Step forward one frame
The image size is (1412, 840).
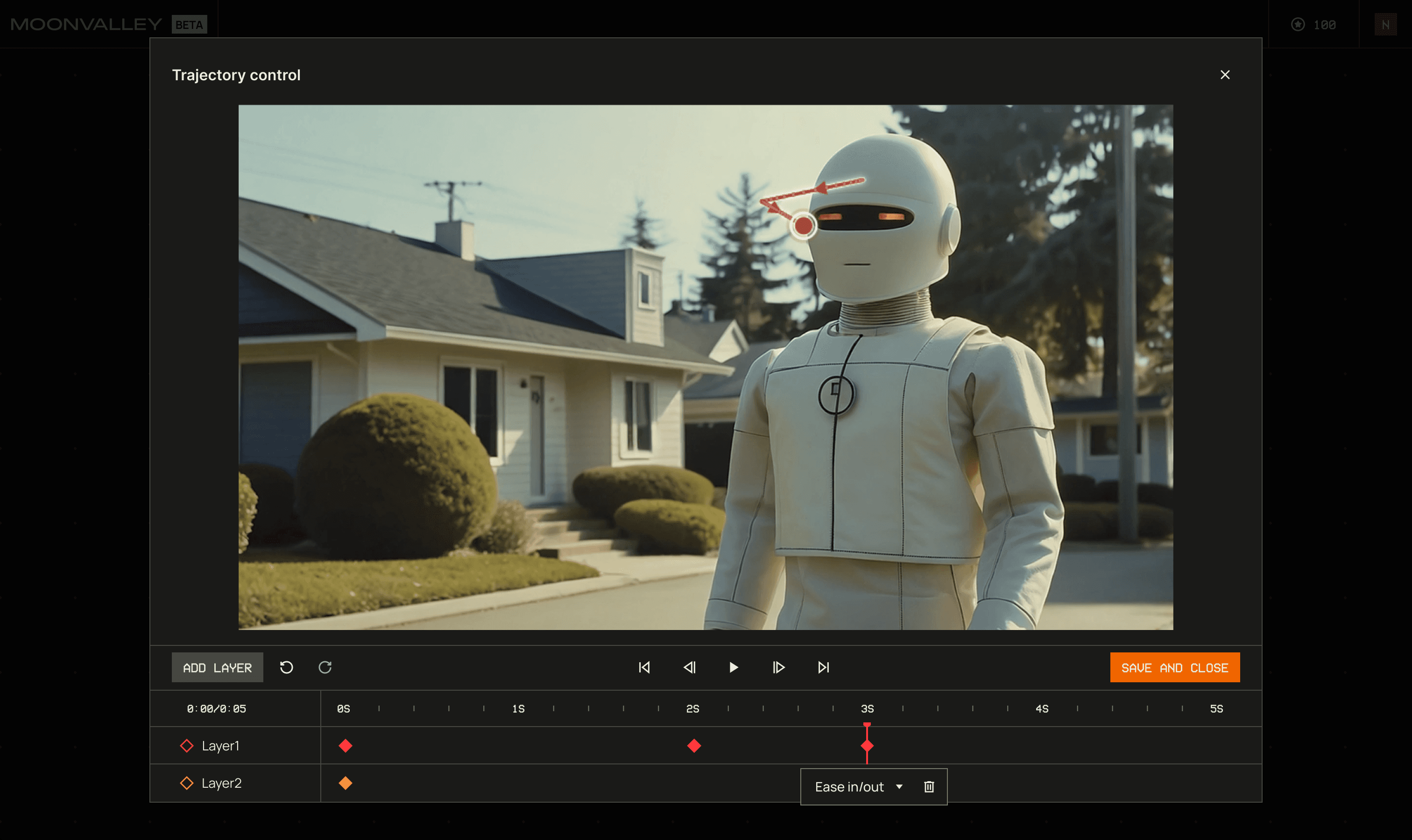pos(778,667)
